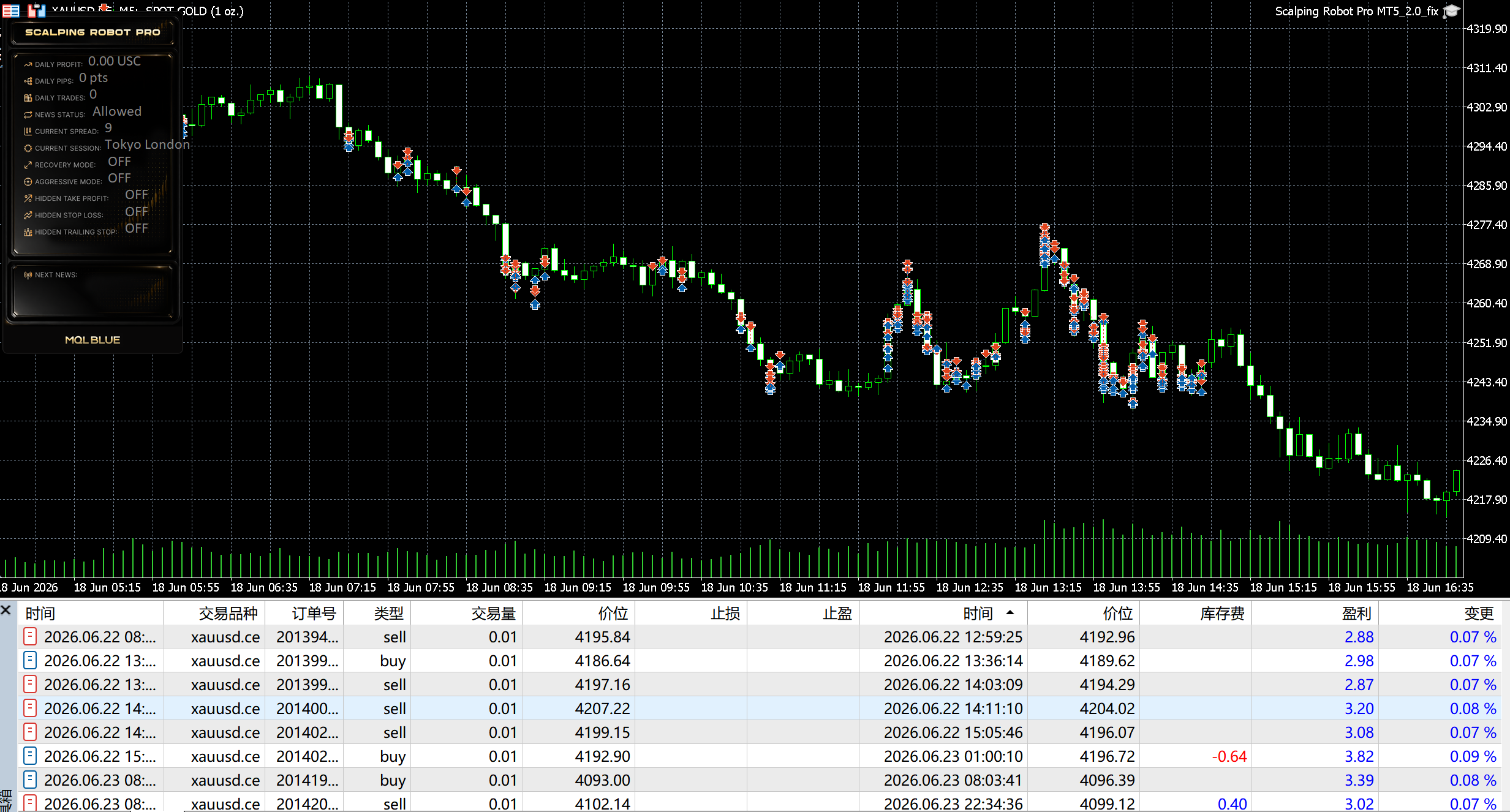Click the Depth of Market icon
This screenshot has width=1510, height=812.
tap(37, 10)
